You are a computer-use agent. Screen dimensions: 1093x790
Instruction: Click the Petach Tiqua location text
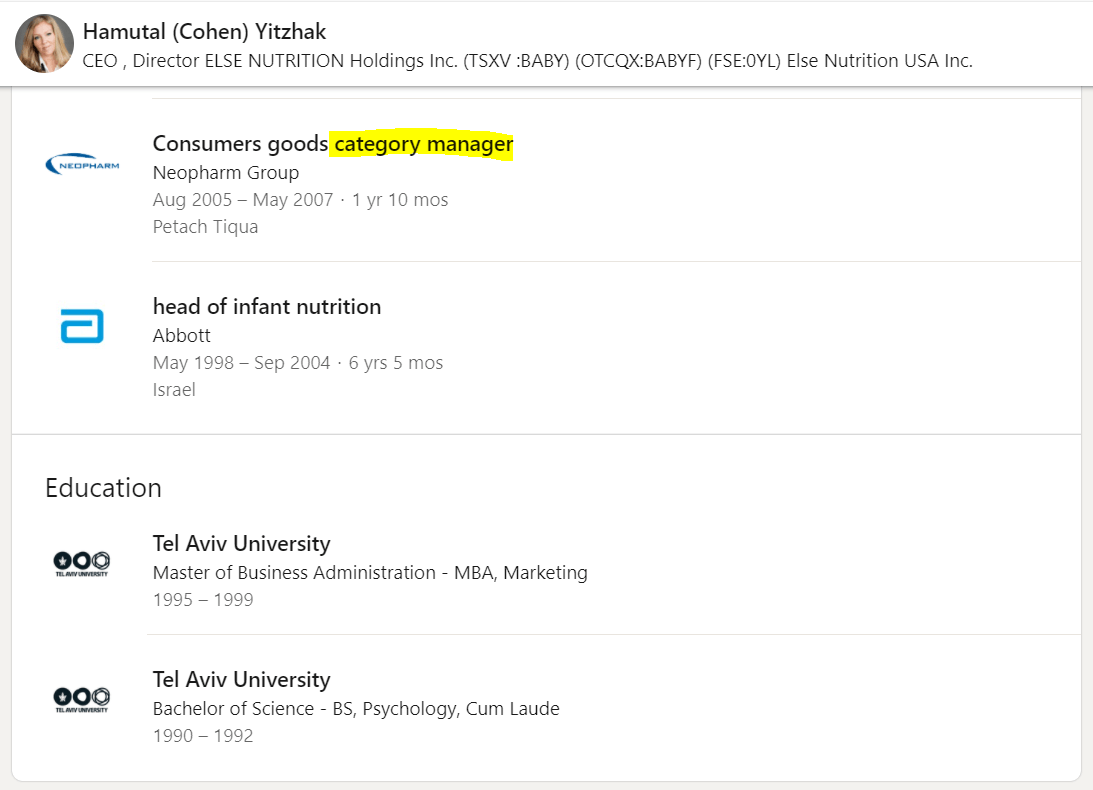[x=205, y=227]
